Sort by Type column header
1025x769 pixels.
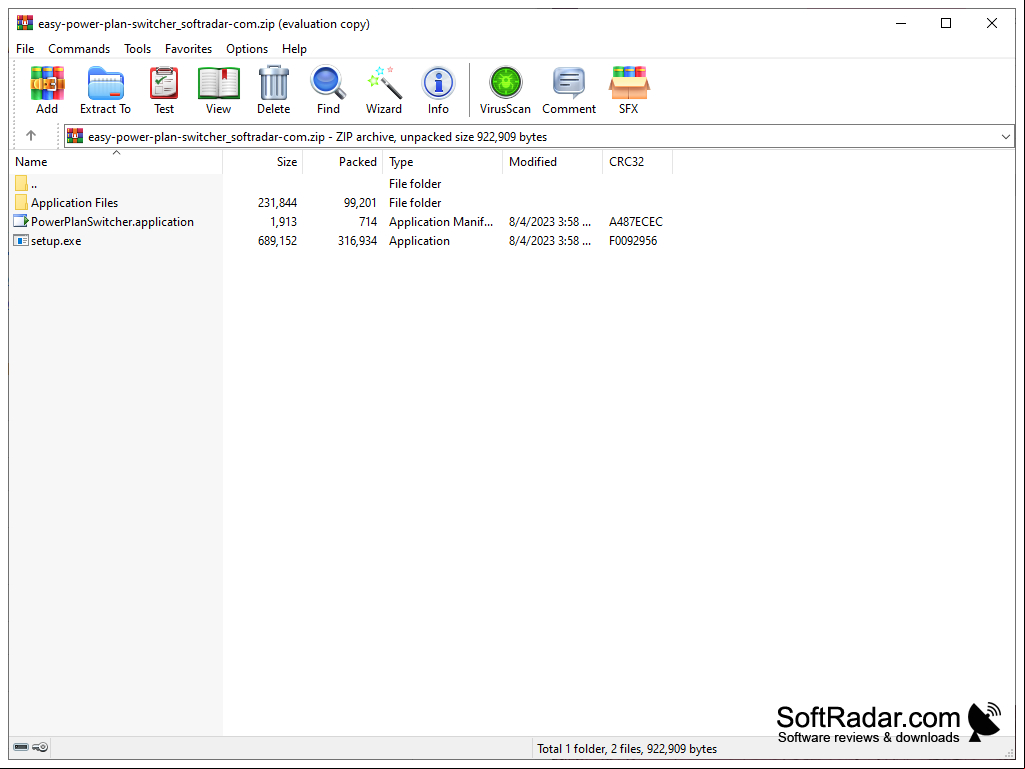[443, 162]
